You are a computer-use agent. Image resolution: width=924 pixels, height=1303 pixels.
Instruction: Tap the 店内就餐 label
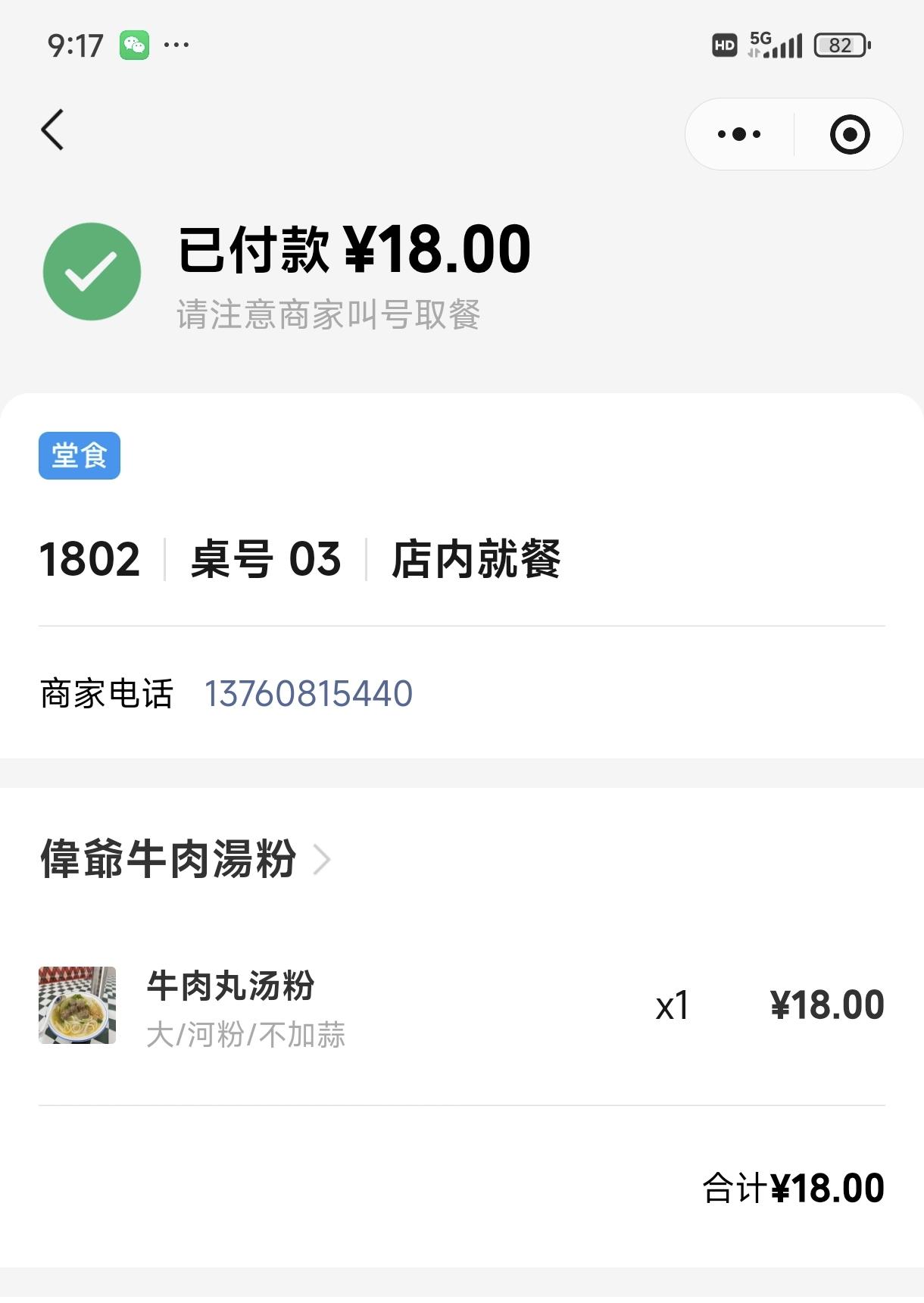476,560
